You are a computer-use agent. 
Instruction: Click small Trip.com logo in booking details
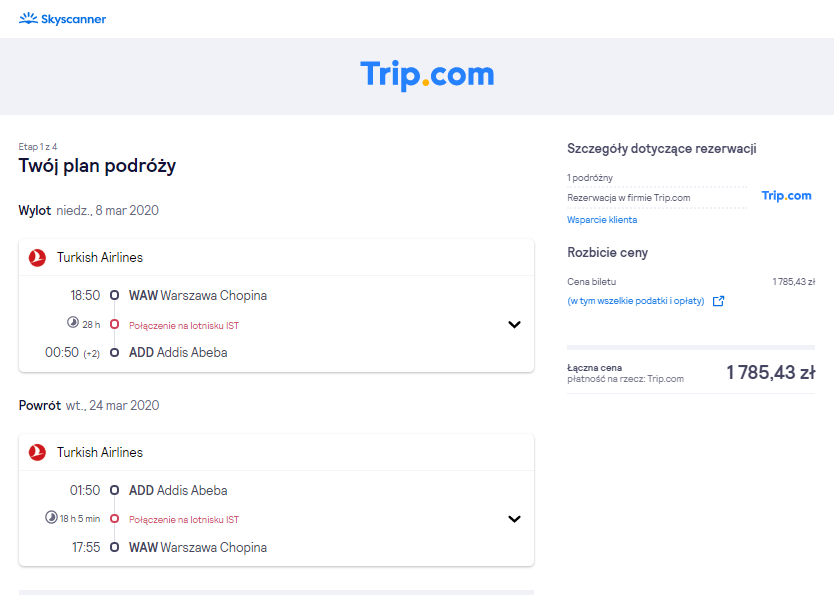pyautogui.click(x=787, y=196)
